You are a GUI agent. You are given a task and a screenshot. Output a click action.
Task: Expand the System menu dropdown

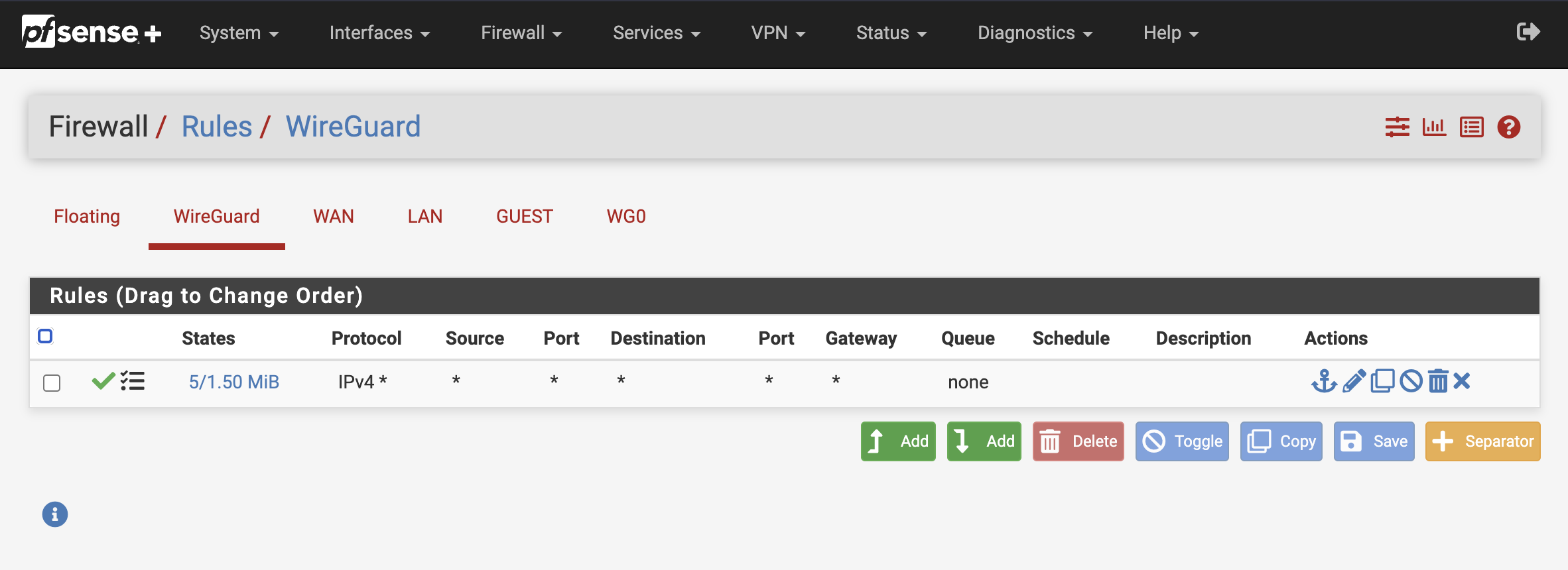coord(239,33)
